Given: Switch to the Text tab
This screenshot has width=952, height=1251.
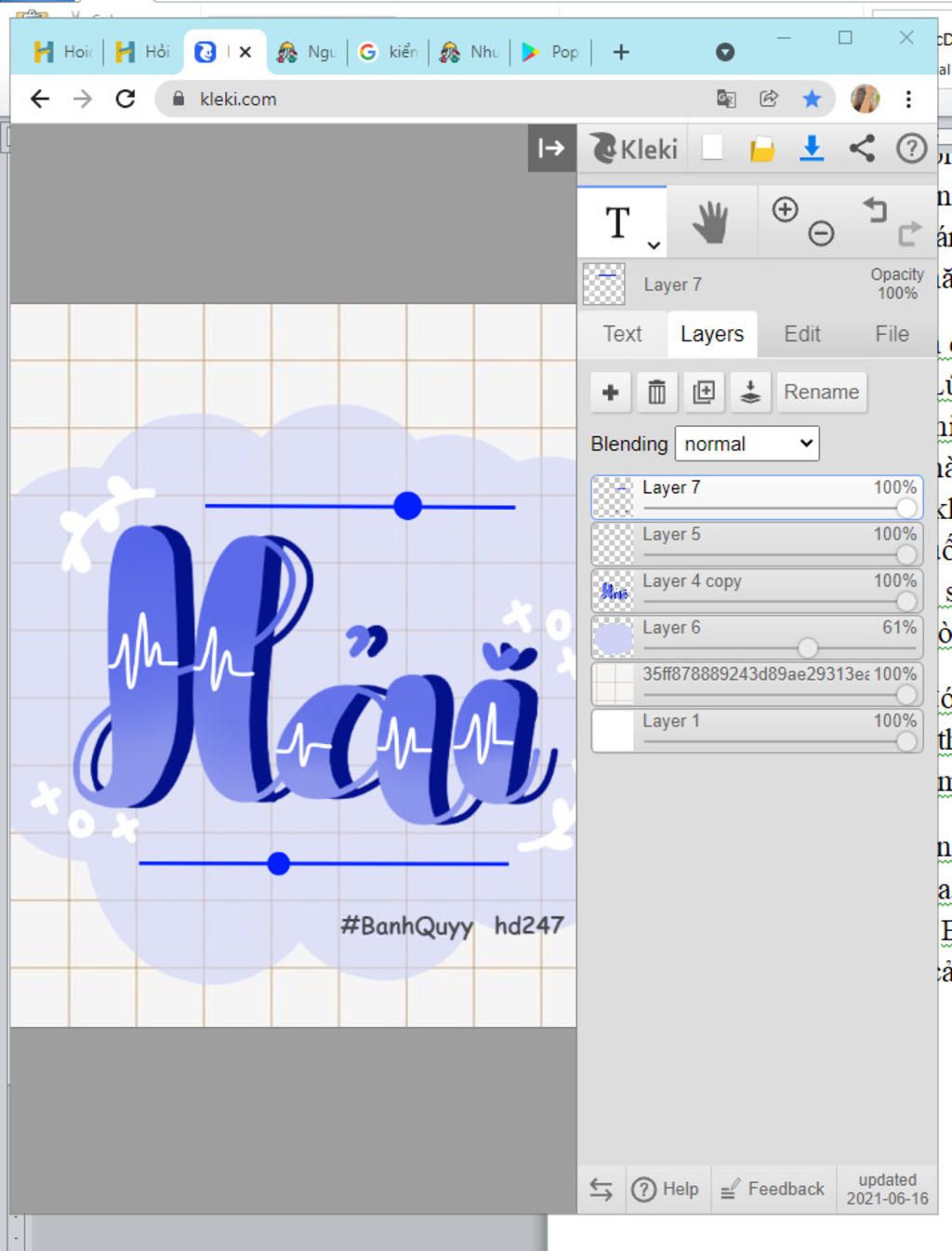Looking at the screenshot, I should (622, 334).
